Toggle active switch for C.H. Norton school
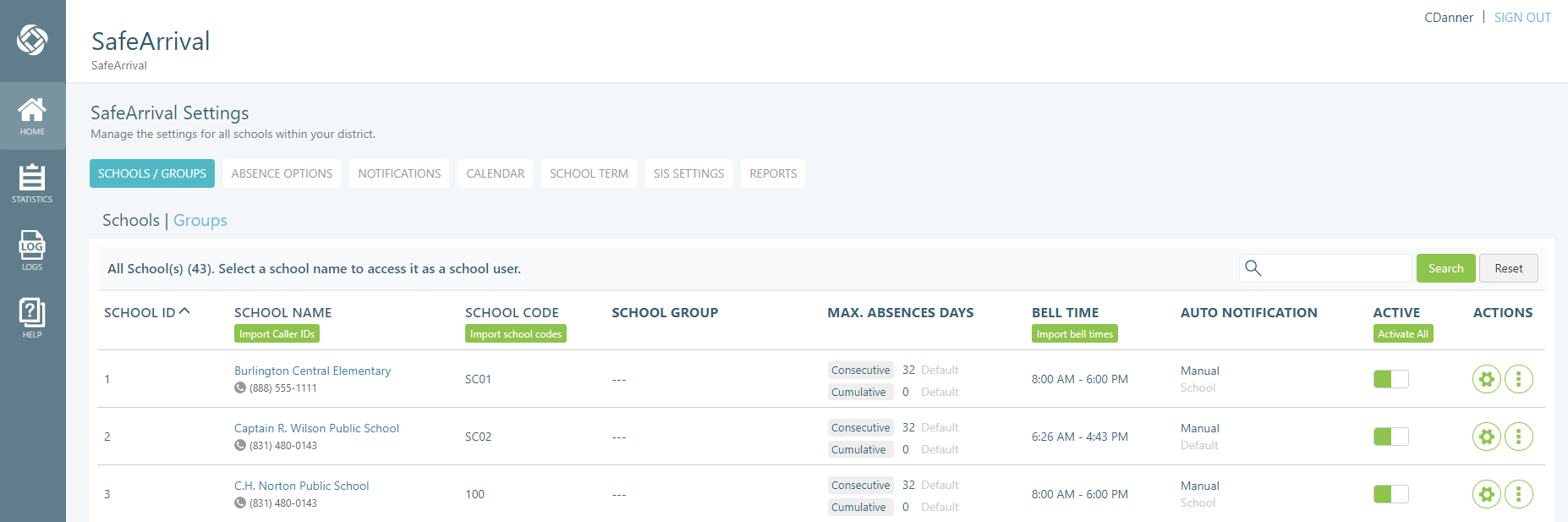The image size is (1568, 522). tap(1390, 494)
